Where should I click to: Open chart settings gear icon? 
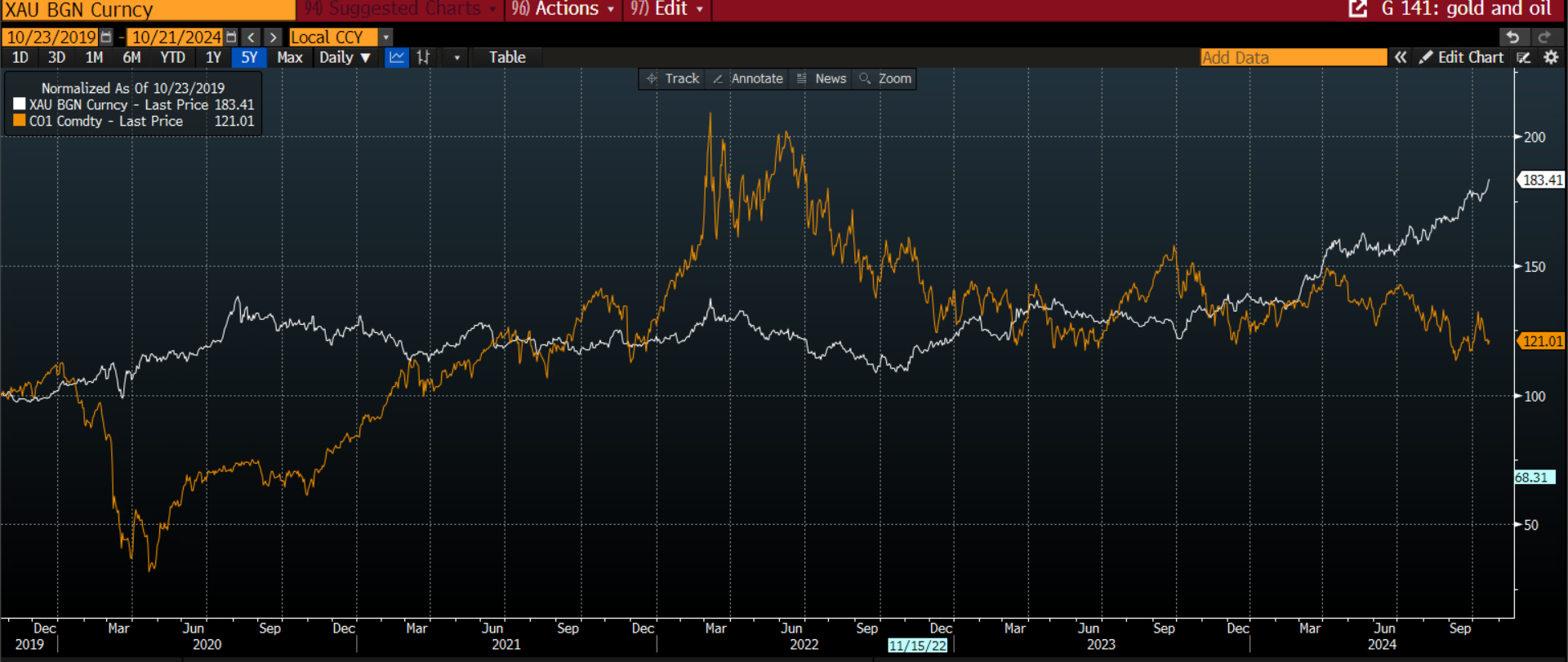click(1551, 57)
